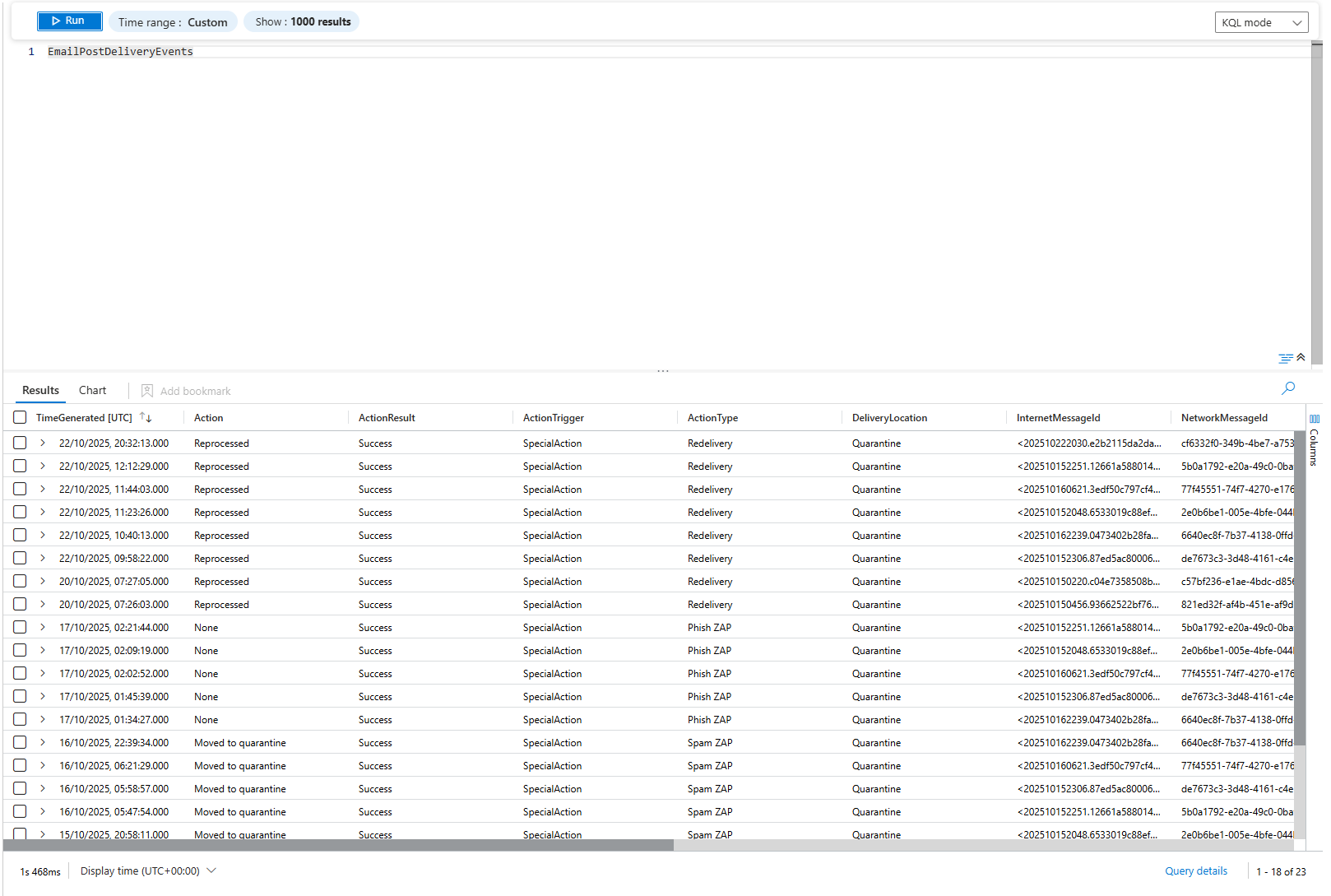Click the Run play button
The image size is (1331, 896).
(x=70, y=21)
